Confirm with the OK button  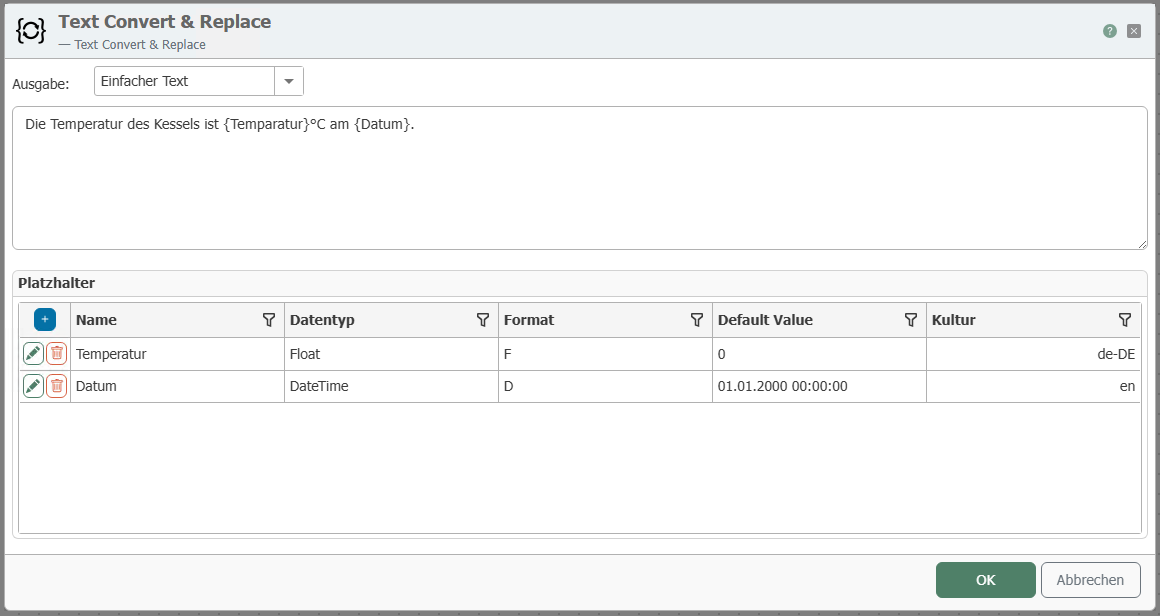pyautogui.click(x=985, y=580)
